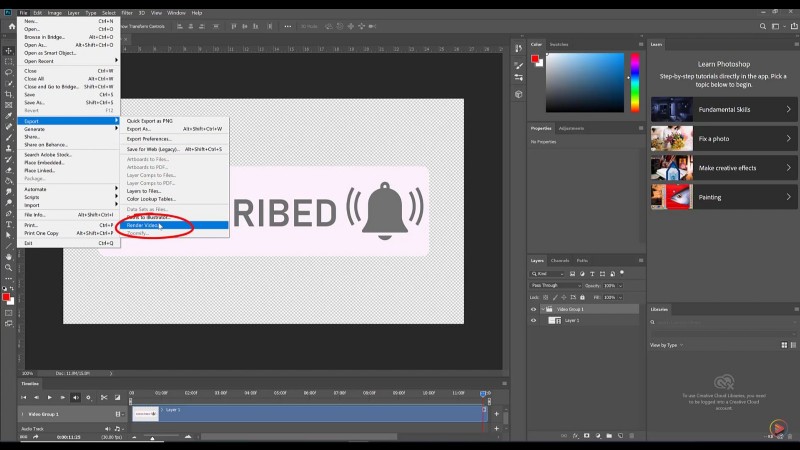Click the Home icon in options bar

[x=12, y=27]
